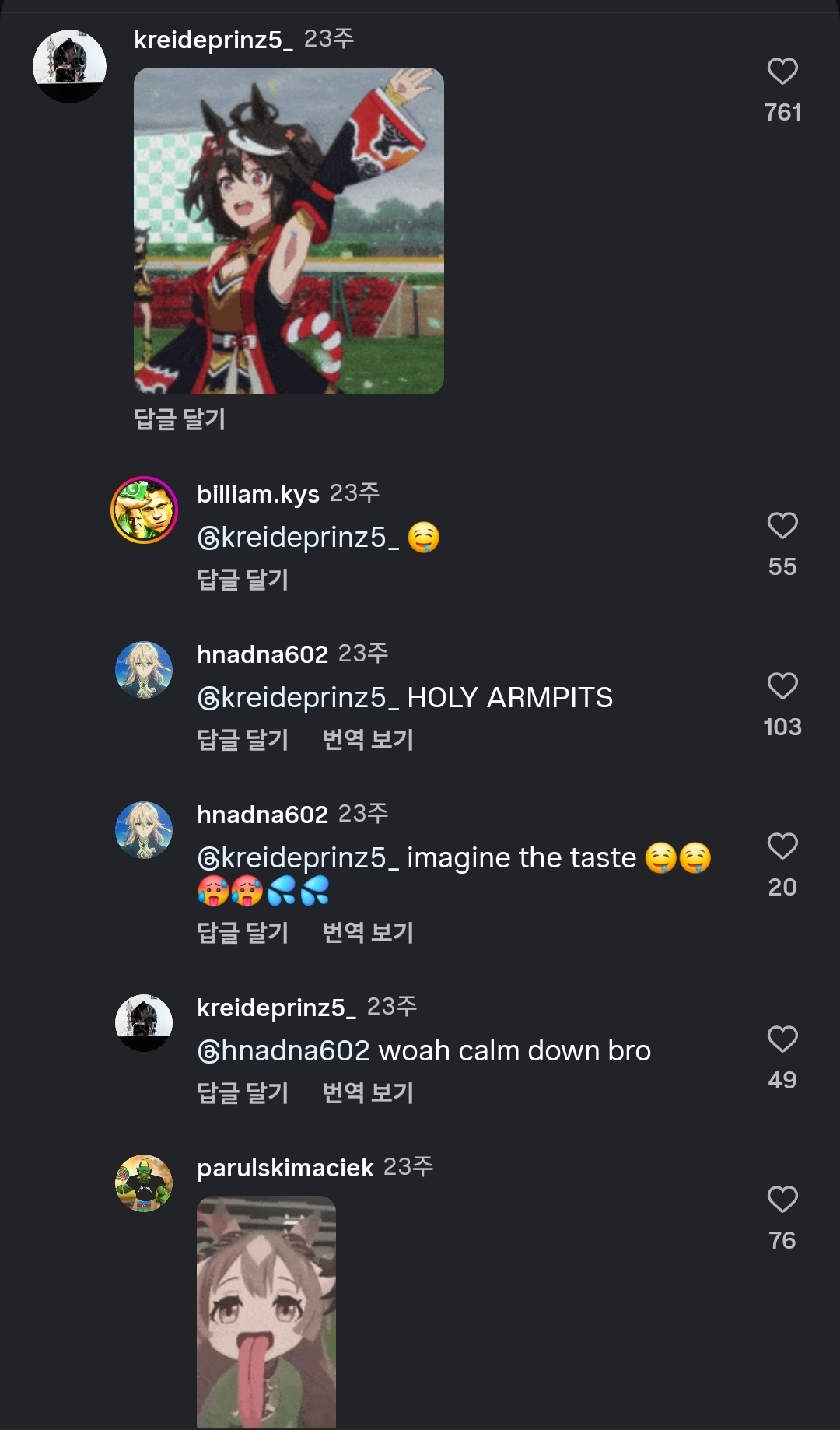Open the billiam.kys username link
The height and width of the screenshot is (1430, 840).
pyautogui.click(x=258, y=494)
